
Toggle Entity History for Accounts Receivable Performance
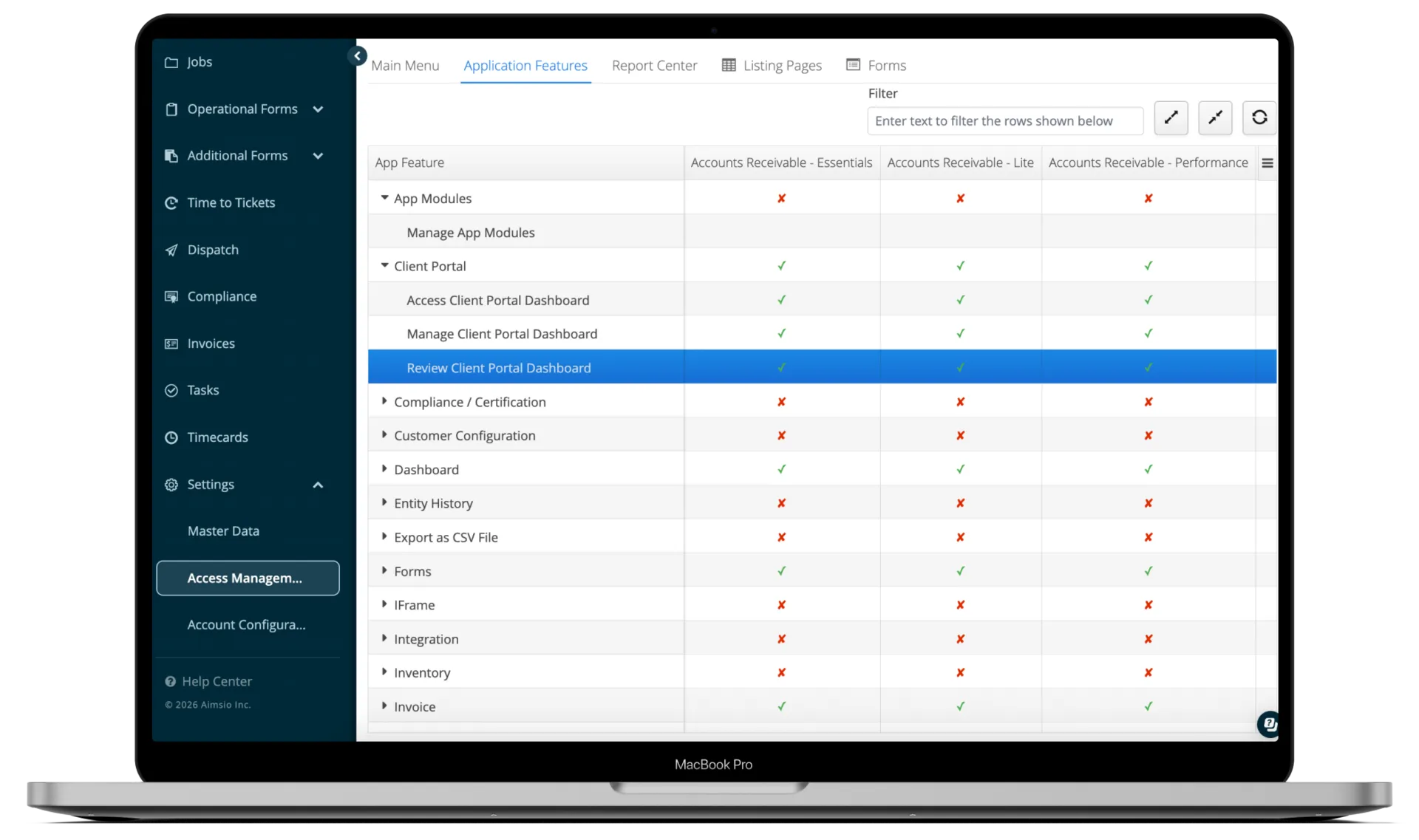click(x=1149, y=503)
